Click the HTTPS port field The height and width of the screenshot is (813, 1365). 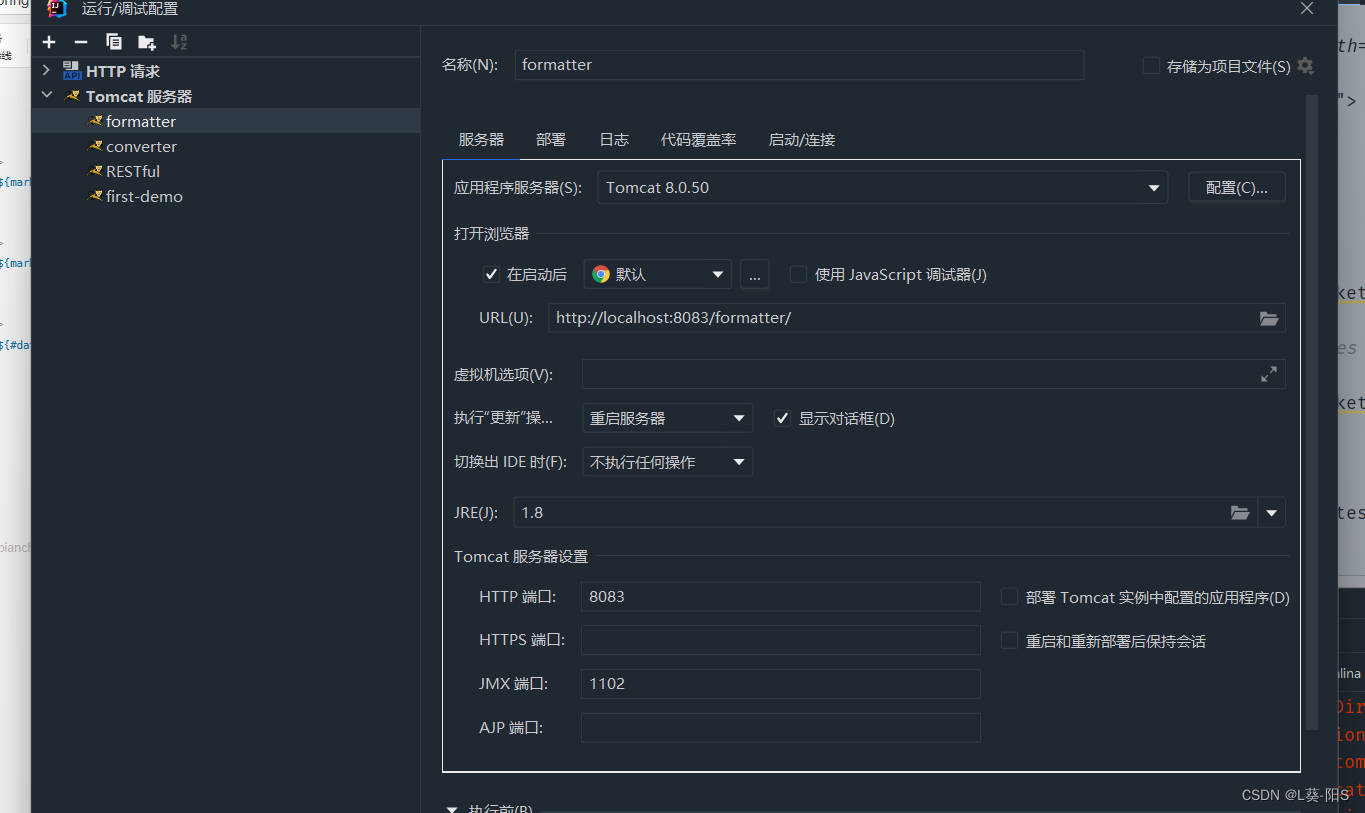(780, 640)
